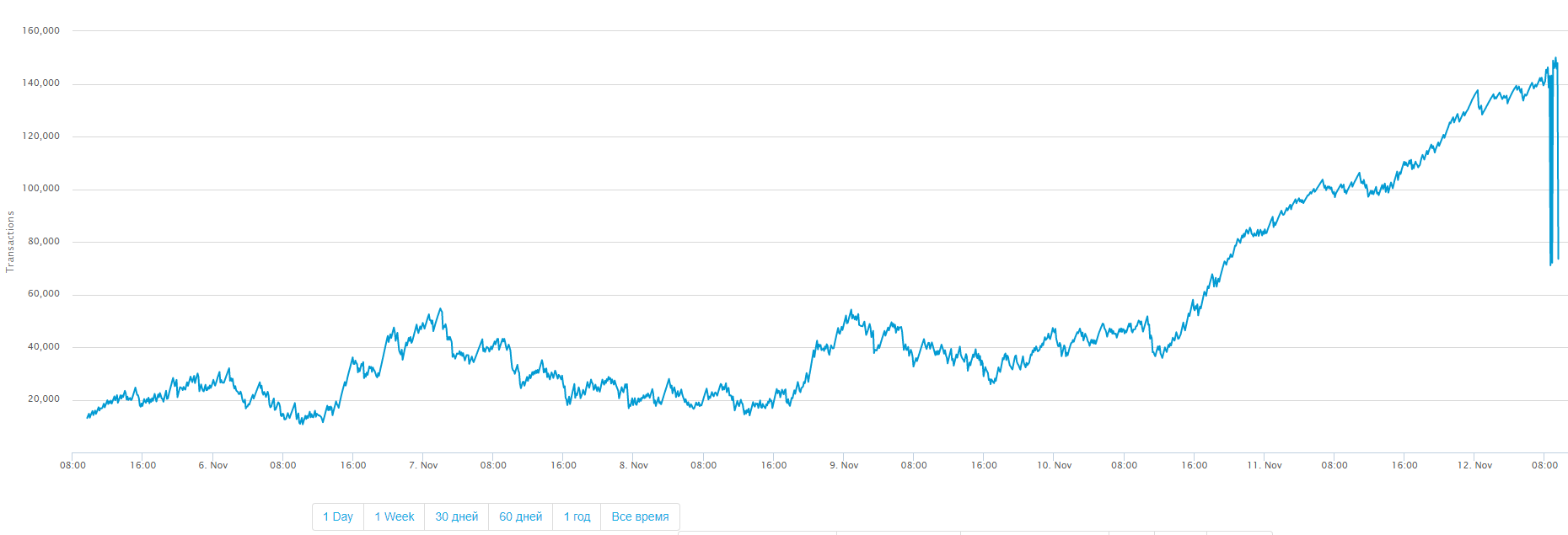Click the 7. Nov date label
This screenshot has width=1568, height=535.
tap(423, 465)
